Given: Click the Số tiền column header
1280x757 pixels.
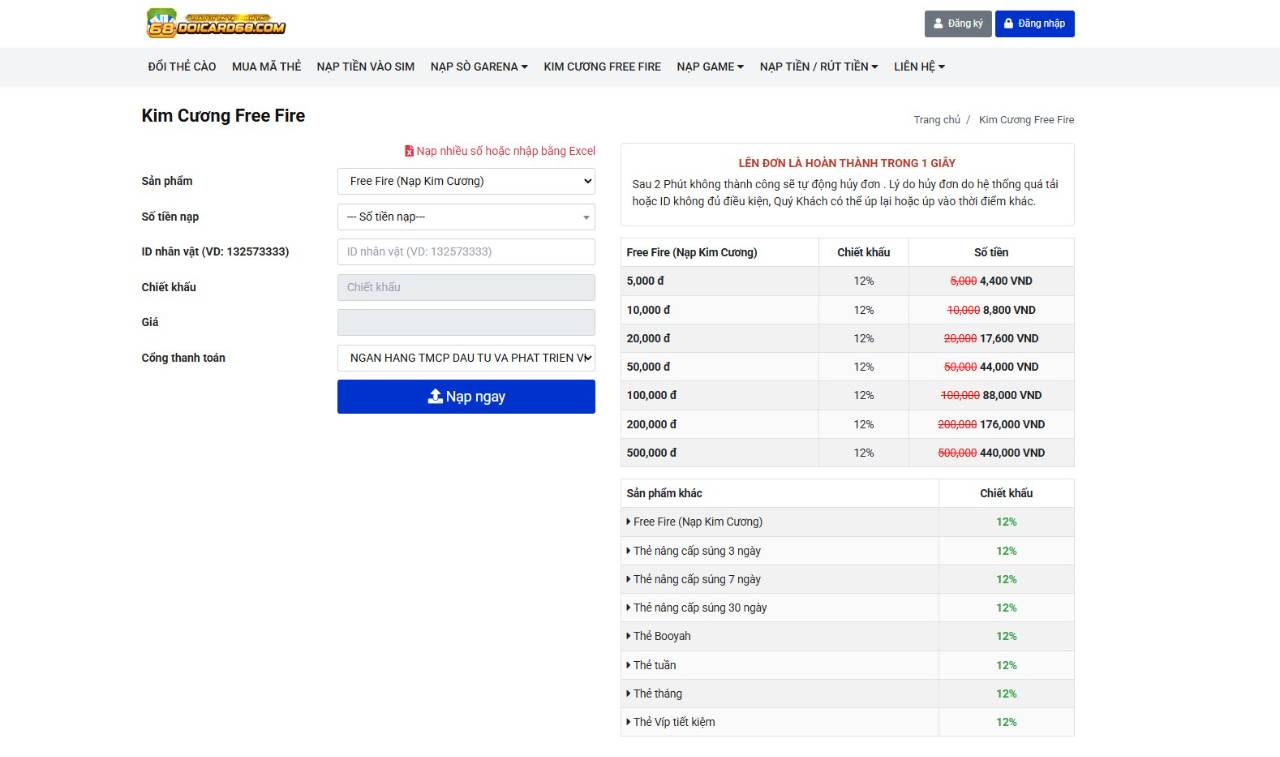Looking at the screenshot, I should coord(991,253).
